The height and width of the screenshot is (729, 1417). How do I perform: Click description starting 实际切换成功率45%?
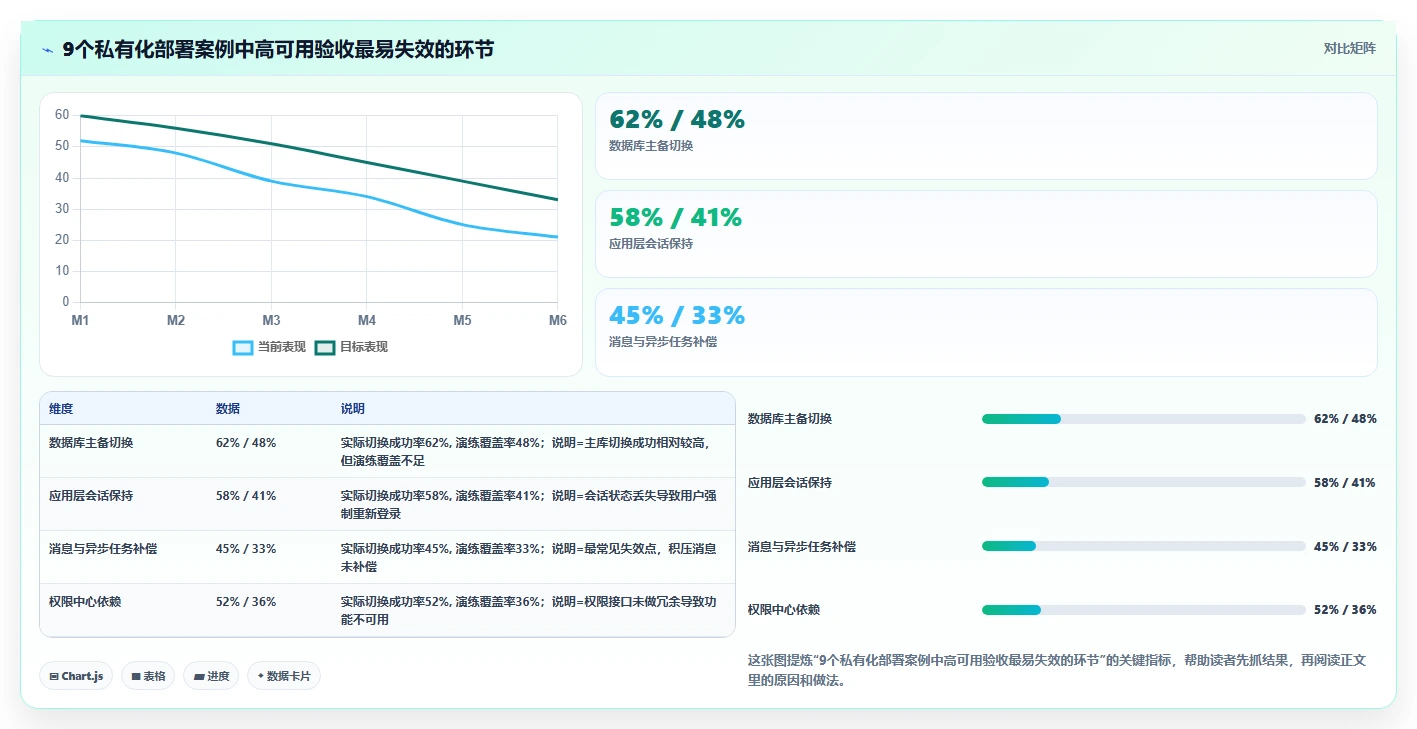tap(528, 557)
